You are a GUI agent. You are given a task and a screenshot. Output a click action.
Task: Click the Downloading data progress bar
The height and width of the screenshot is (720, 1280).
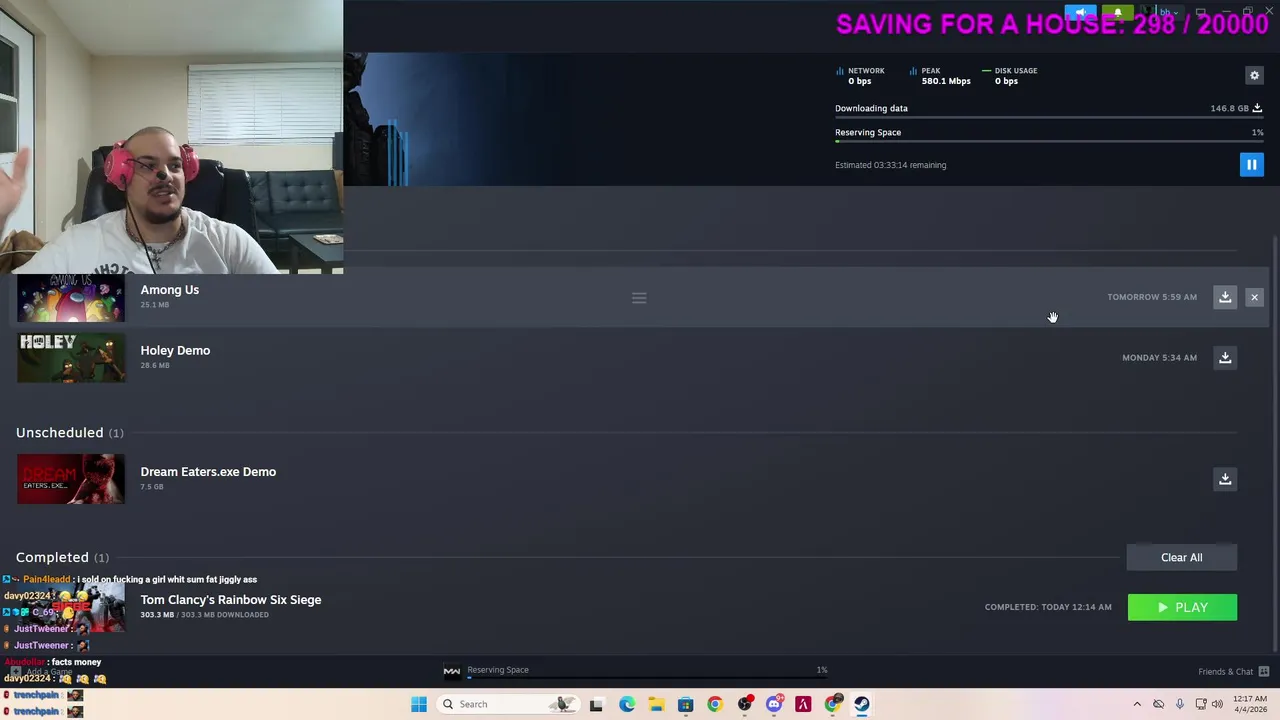coord(1049,118)
